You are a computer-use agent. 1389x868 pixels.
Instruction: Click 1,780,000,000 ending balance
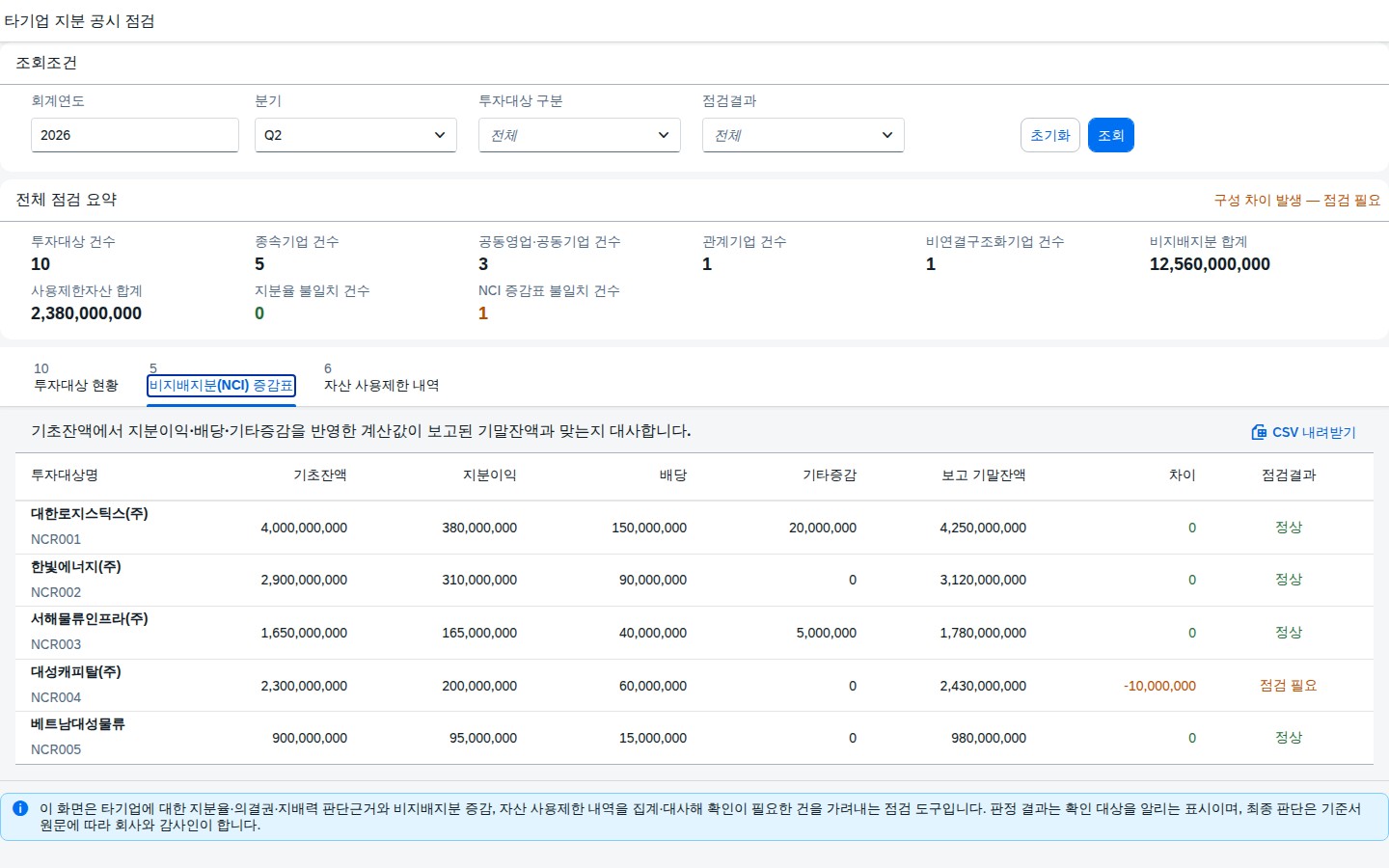pyautogui.click(x=983, y=633)
